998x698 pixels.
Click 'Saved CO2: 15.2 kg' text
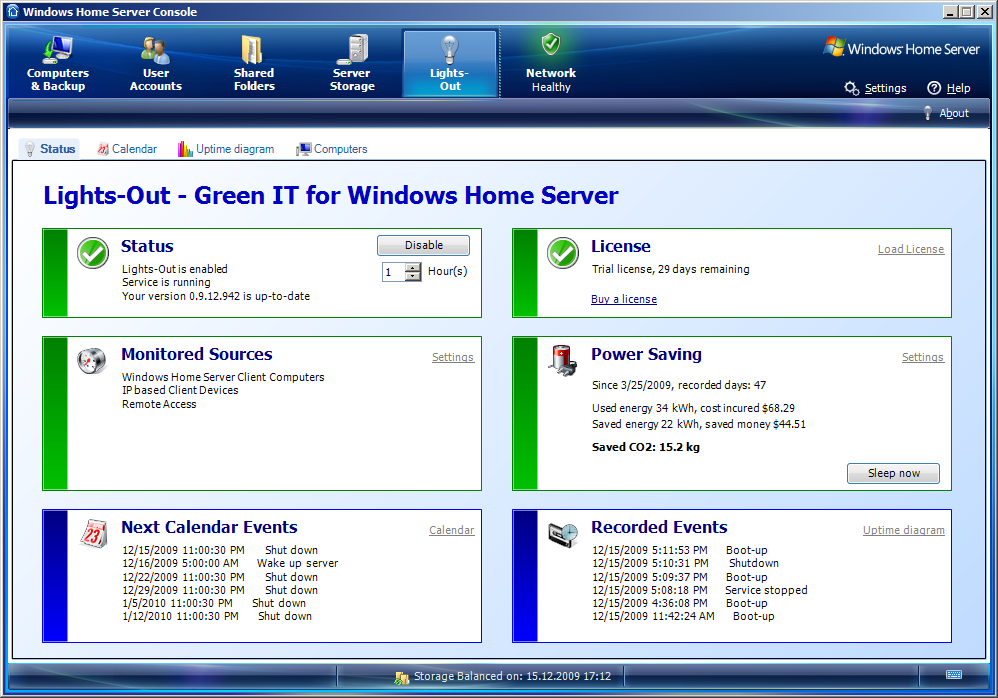pos(645,447)
